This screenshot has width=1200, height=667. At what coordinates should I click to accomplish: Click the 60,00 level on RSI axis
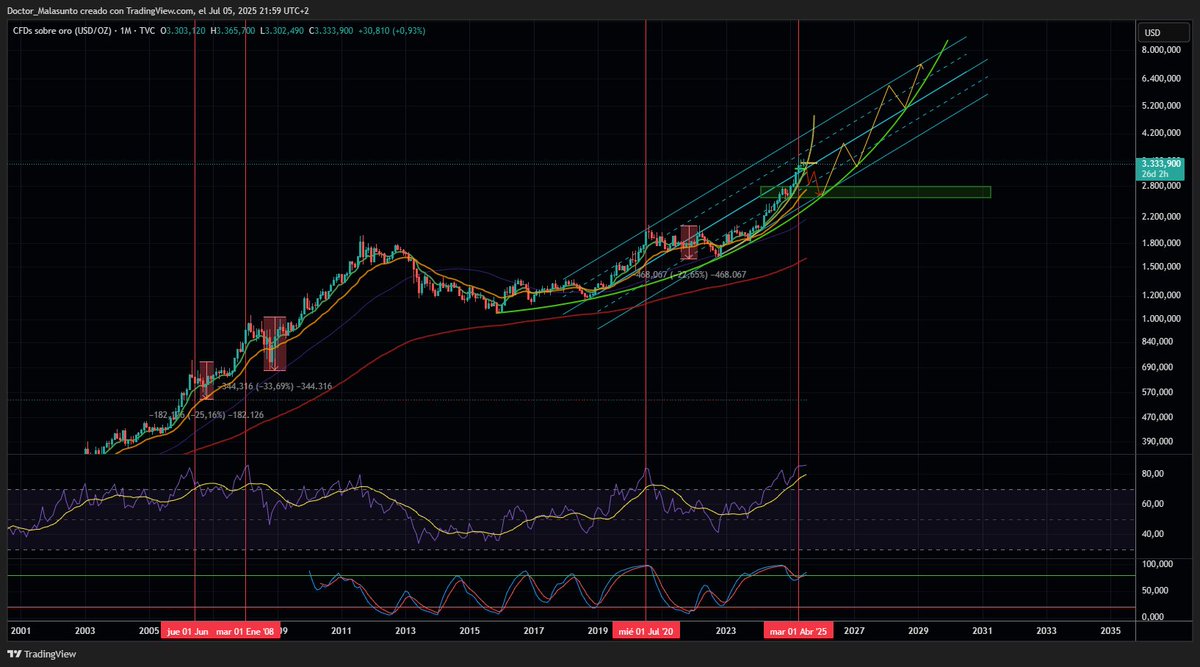tap(1154, 504)
